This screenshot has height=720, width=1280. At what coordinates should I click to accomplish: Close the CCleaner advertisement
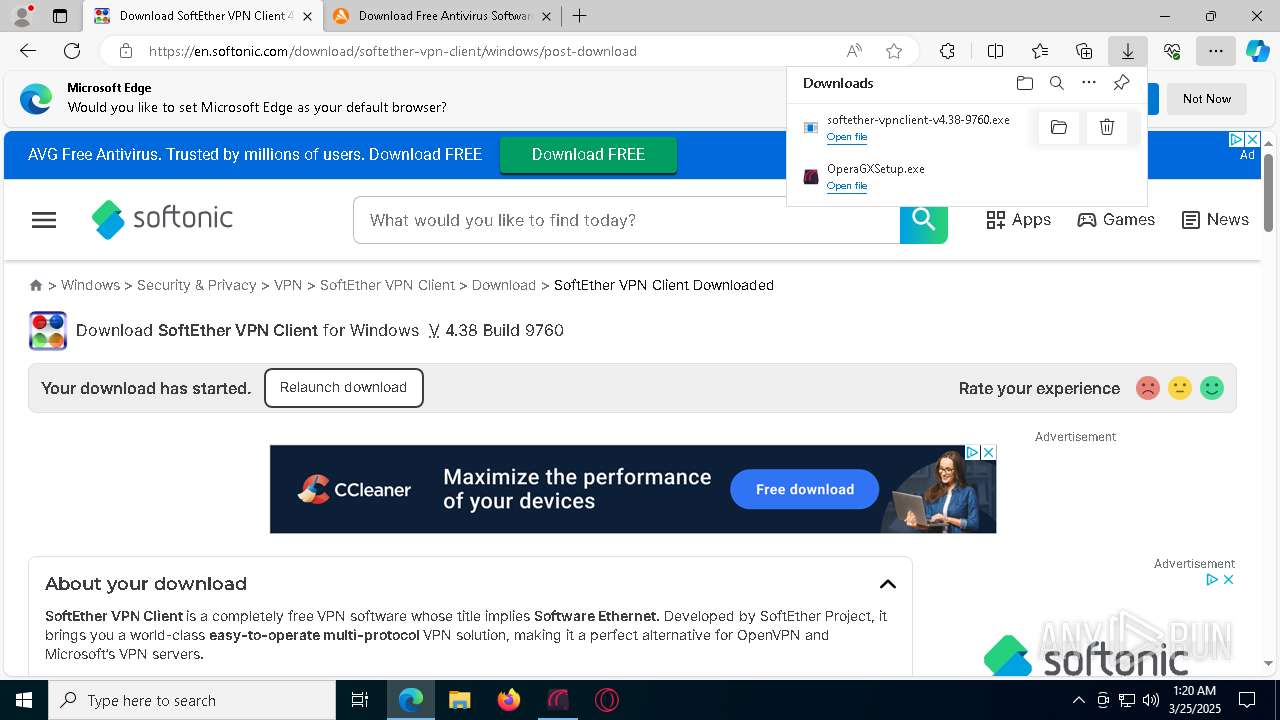pos(988,452)
